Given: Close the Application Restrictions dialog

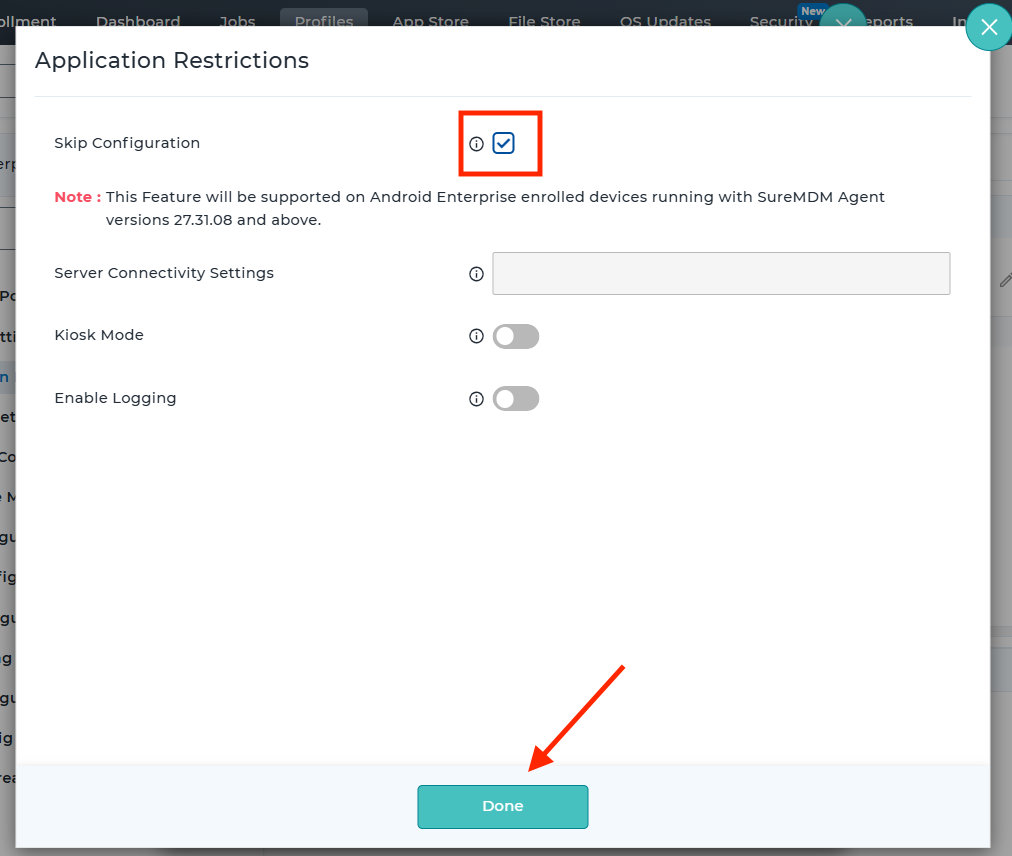Looking at the screenshot, I should tap(988, 28).
